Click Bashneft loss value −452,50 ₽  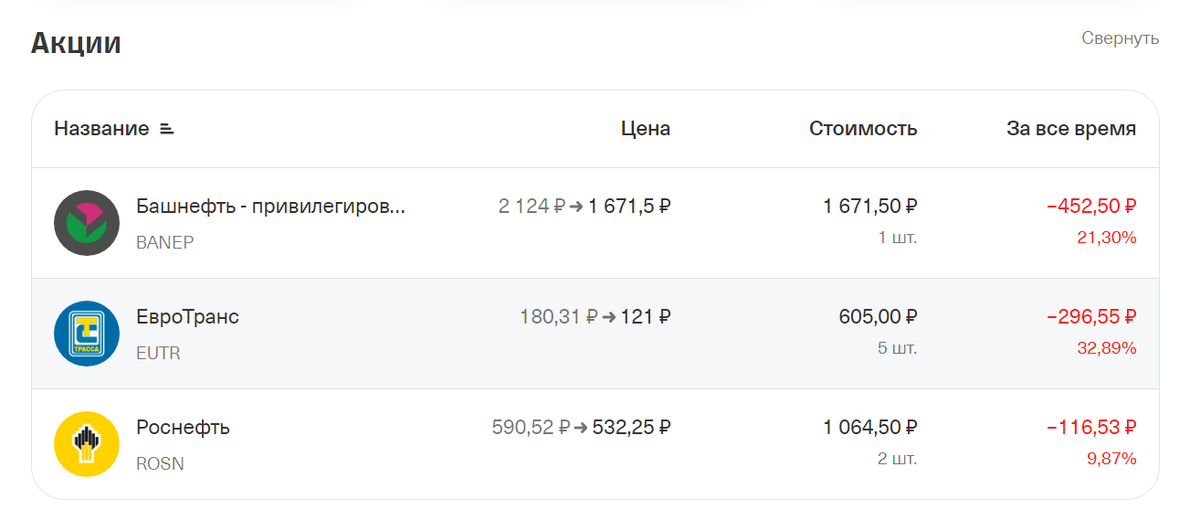pos(1091,206)
